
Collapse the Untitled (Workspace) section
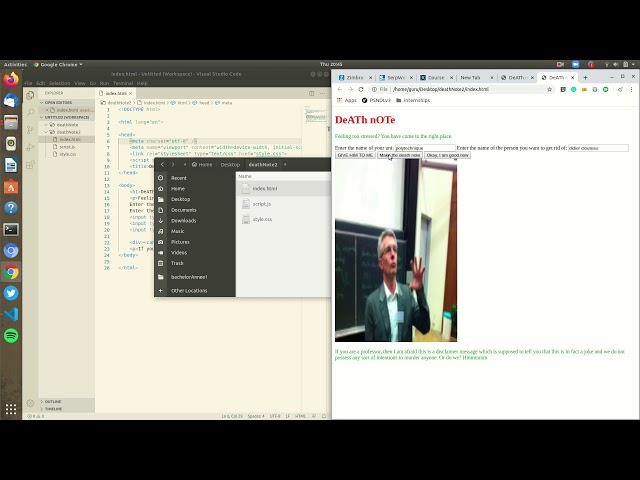pos(66,118)
